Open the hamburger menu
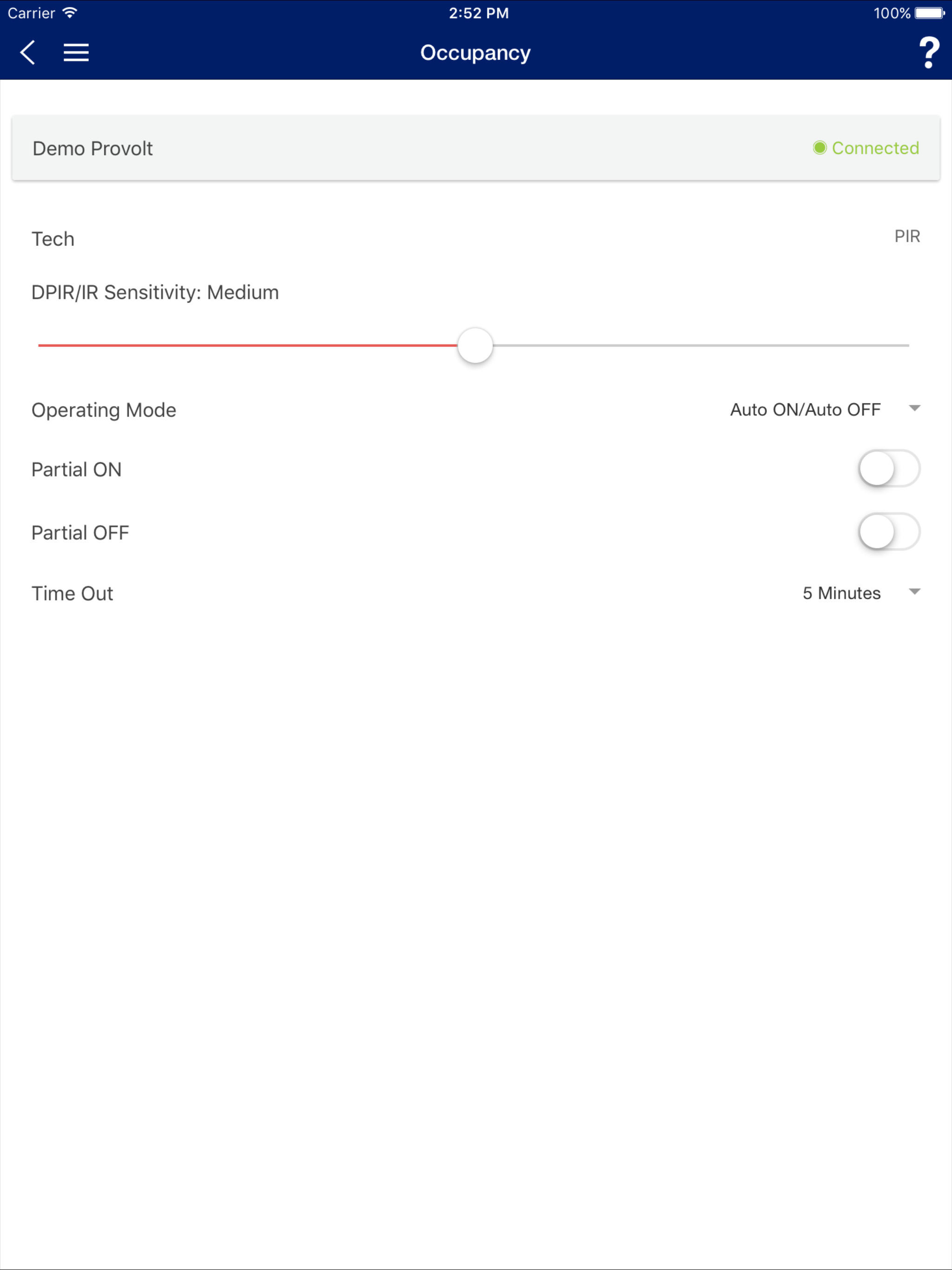The height and width of the screenshot is (1270, 952). 76,53
